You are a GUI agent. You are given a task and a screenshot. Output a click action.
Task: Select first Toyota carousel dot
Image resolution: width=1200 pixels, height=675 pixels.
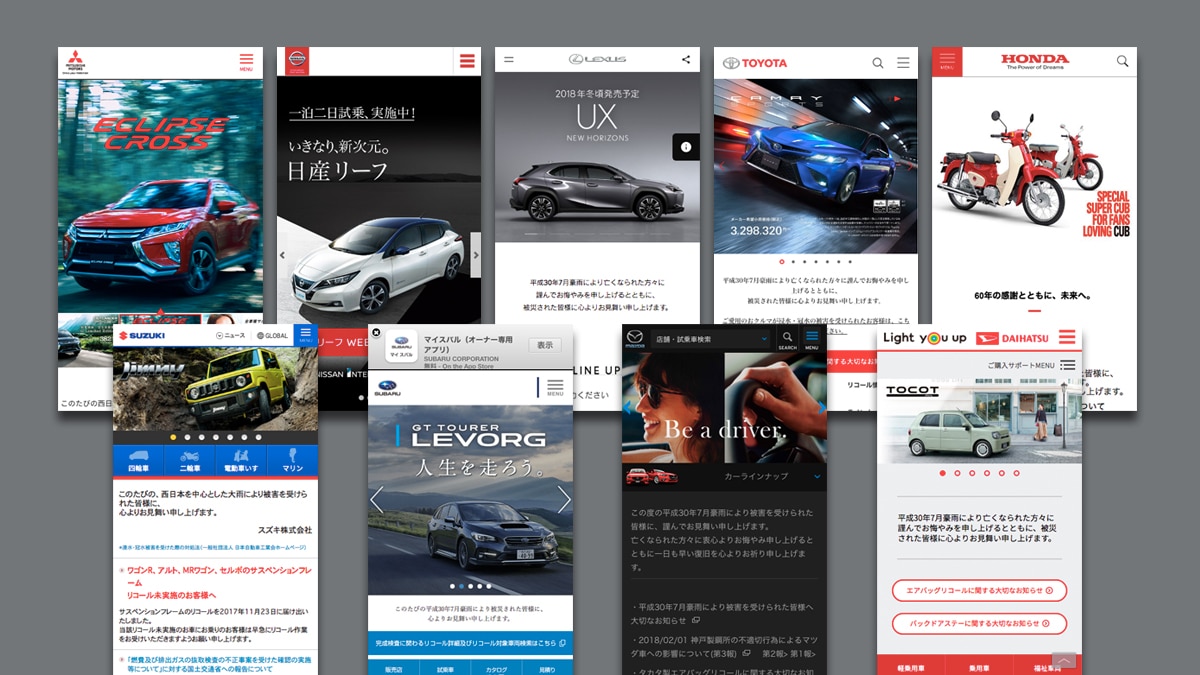pos(782,262)
